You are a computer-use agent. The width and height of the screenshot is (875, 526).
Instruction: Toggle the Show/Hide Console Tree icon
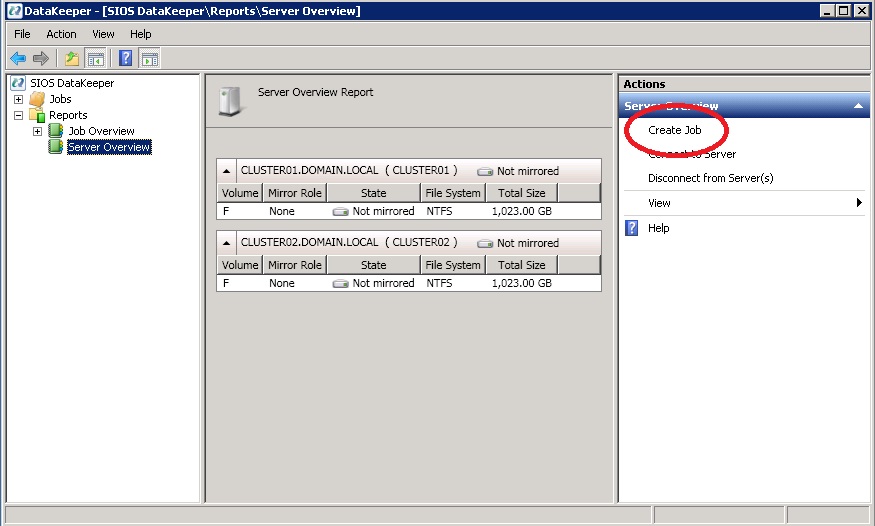[96, 58]
